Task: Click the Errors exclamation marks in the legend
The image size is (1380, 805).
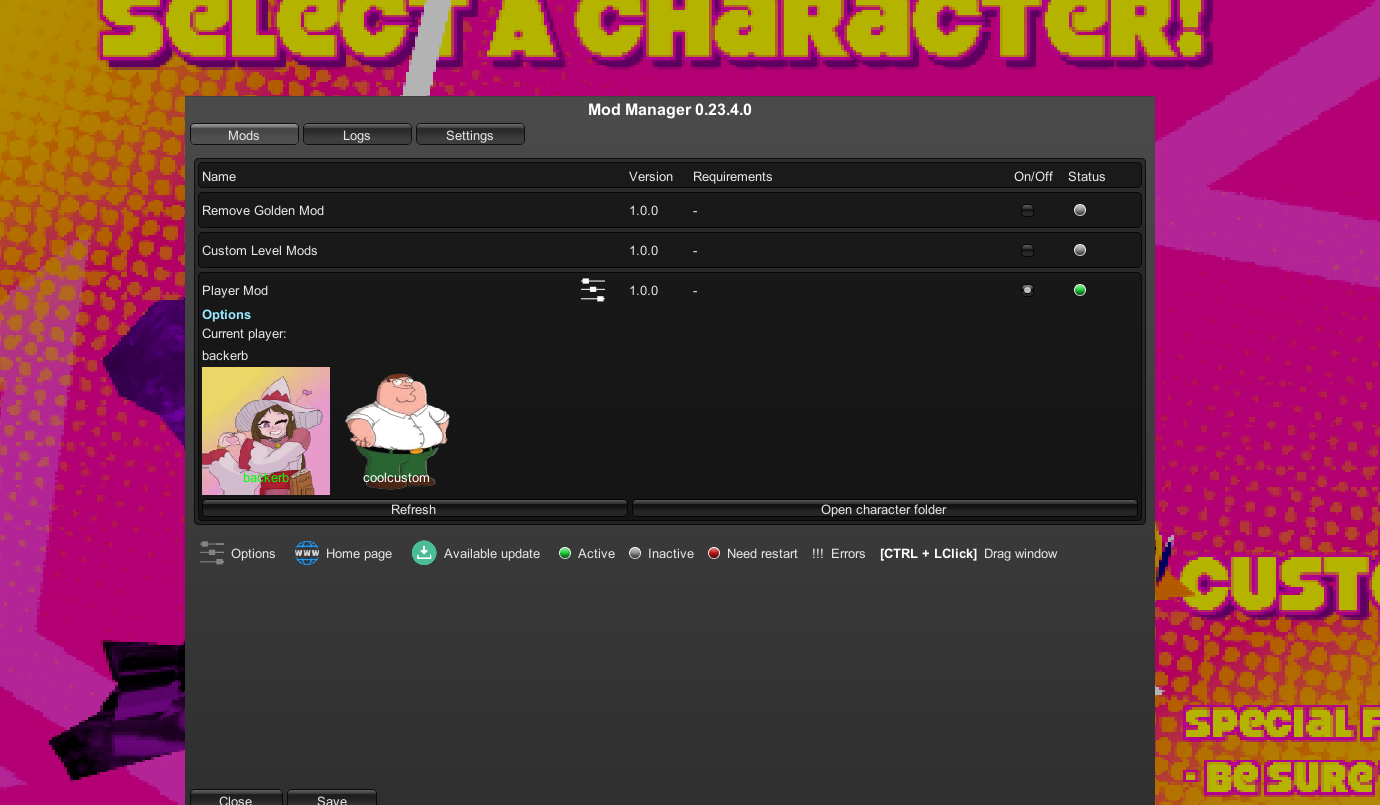Action: [x=818, y=554]
